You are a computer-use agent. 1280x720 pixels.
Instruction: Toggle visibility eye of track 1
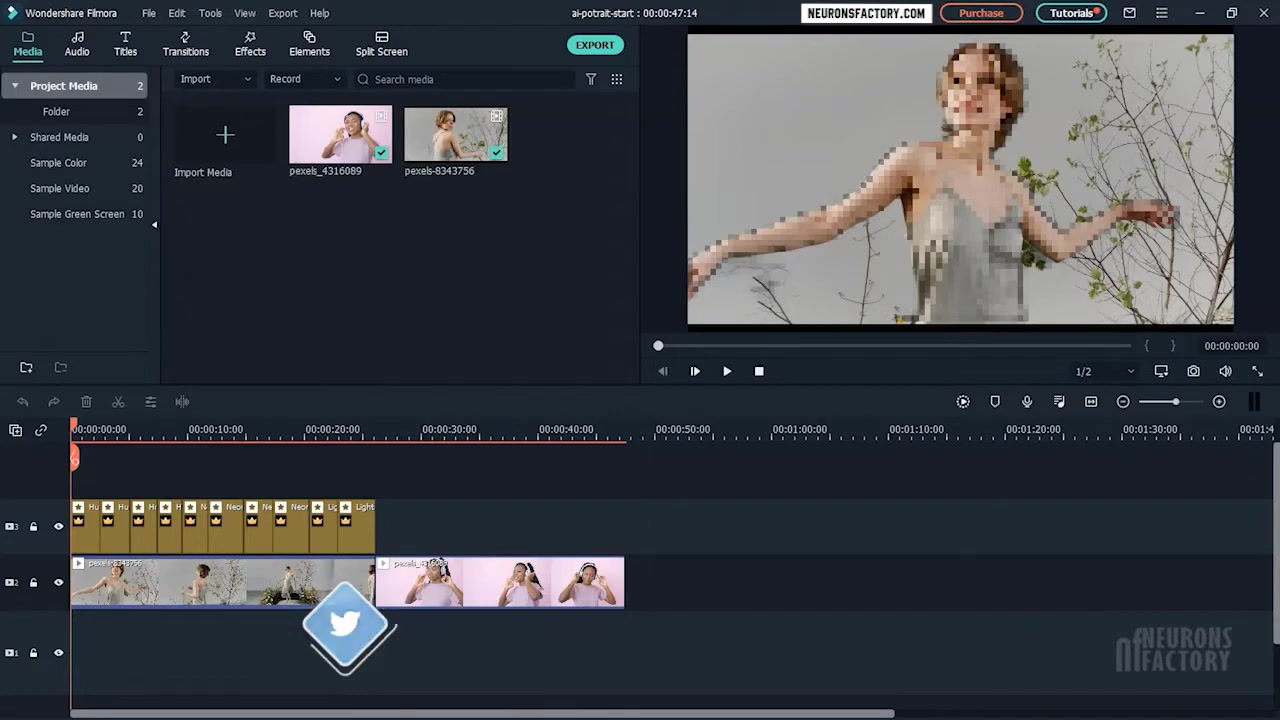58,653
